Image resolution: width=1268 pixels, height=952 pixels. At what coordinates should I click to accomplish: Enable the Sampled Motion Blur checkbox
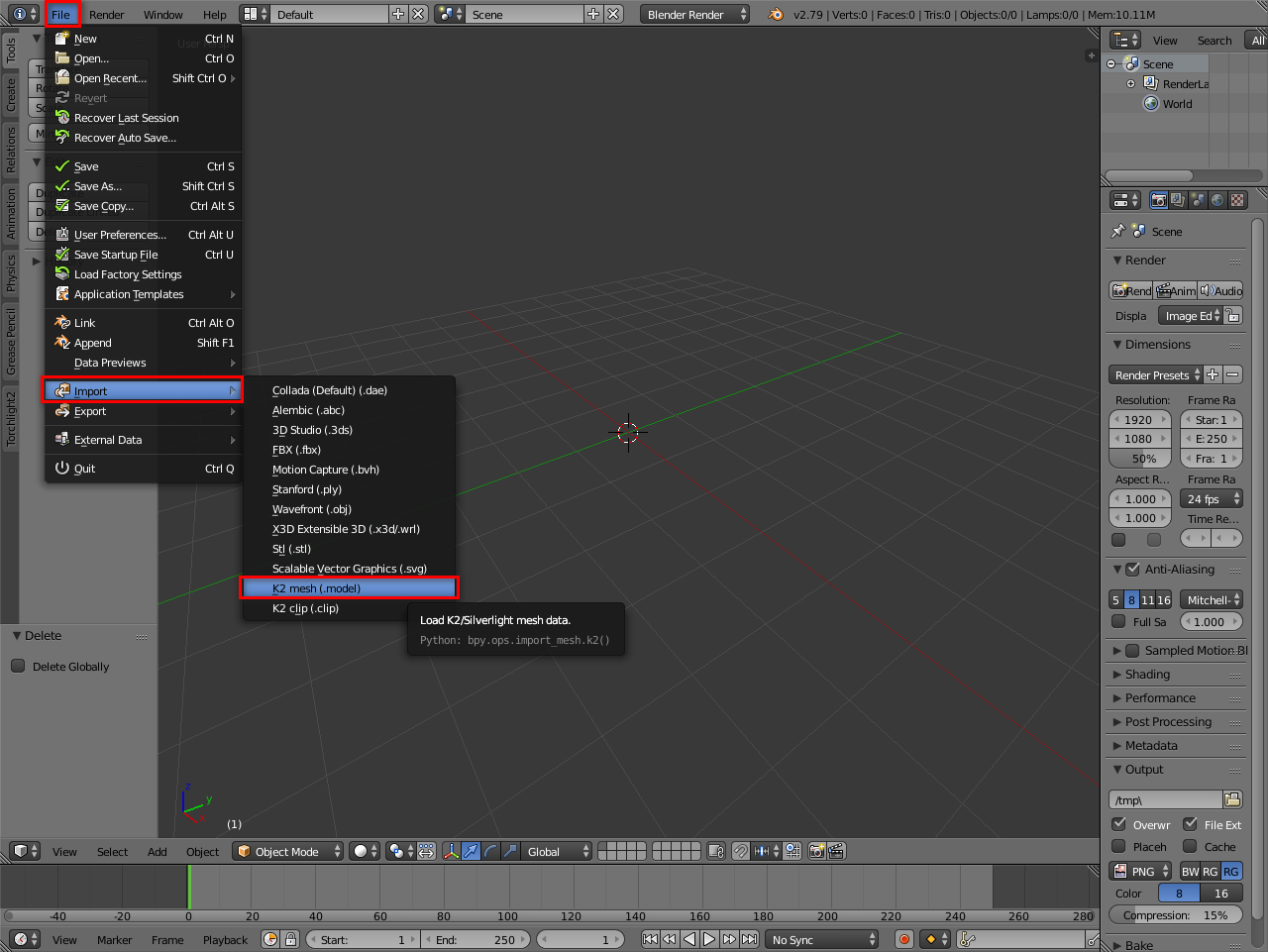coord(1133,650)
